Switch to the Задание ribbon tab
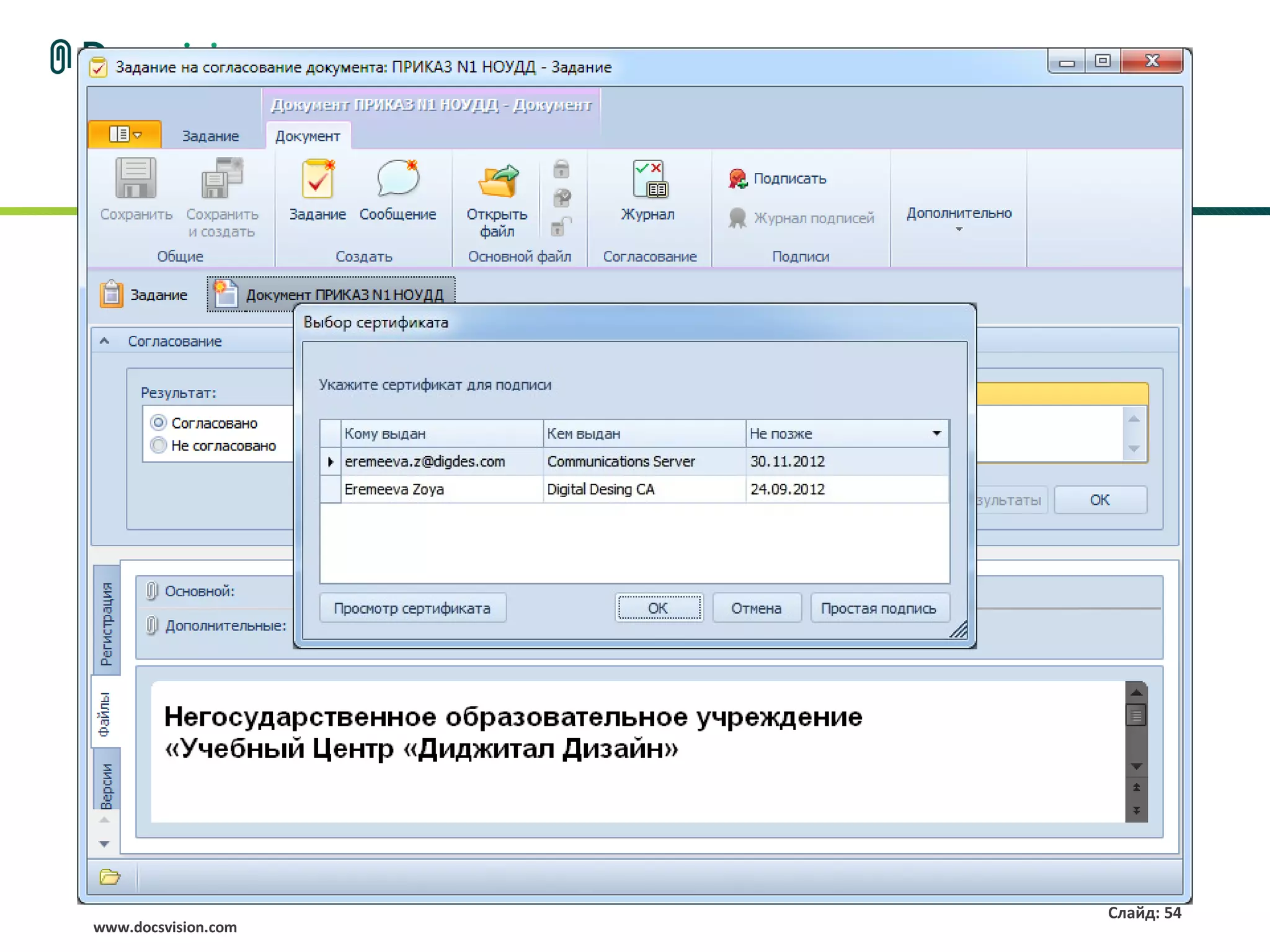This screenshot has height=952, width=1270. pos(210,136)
